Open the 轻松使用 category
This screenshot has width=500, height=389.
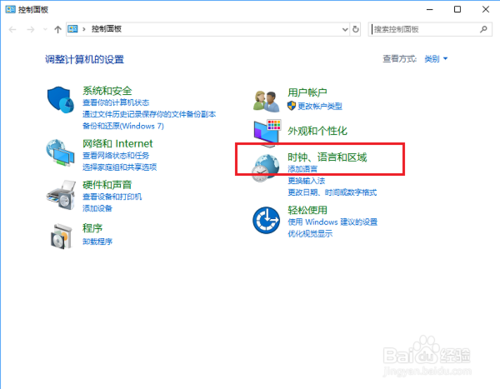307,210
